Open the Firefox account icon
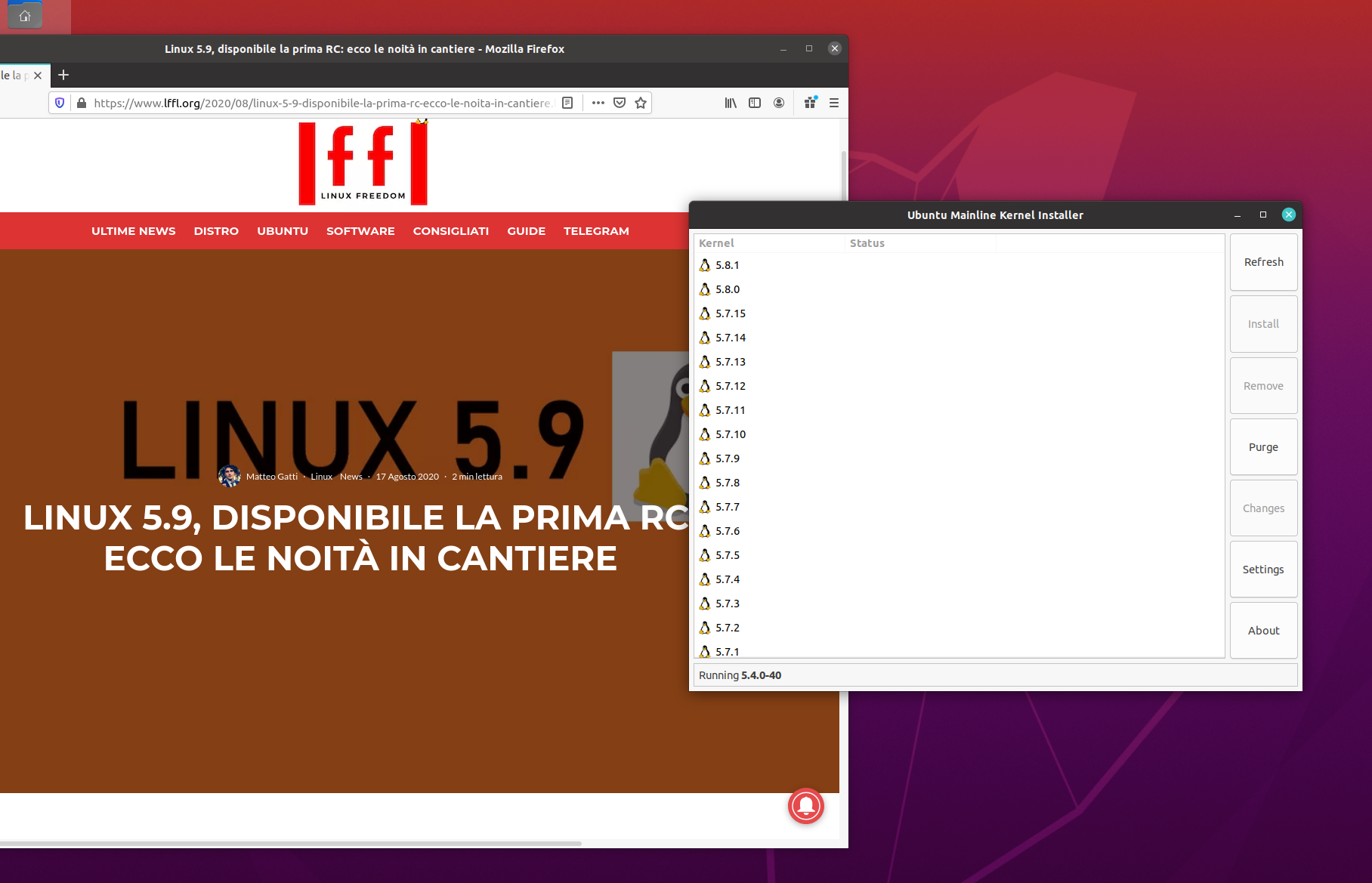The image size is (1372, 883). tap(779, 103)
